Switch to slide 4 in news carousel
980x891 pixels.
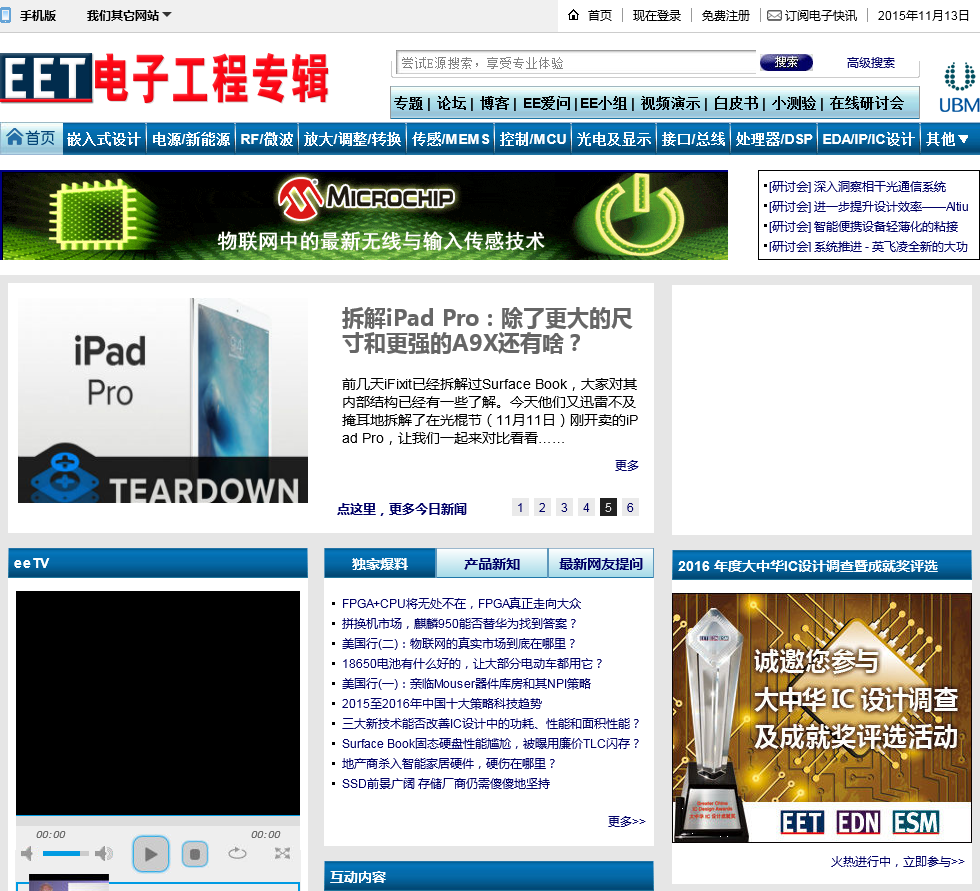[586, 507]
